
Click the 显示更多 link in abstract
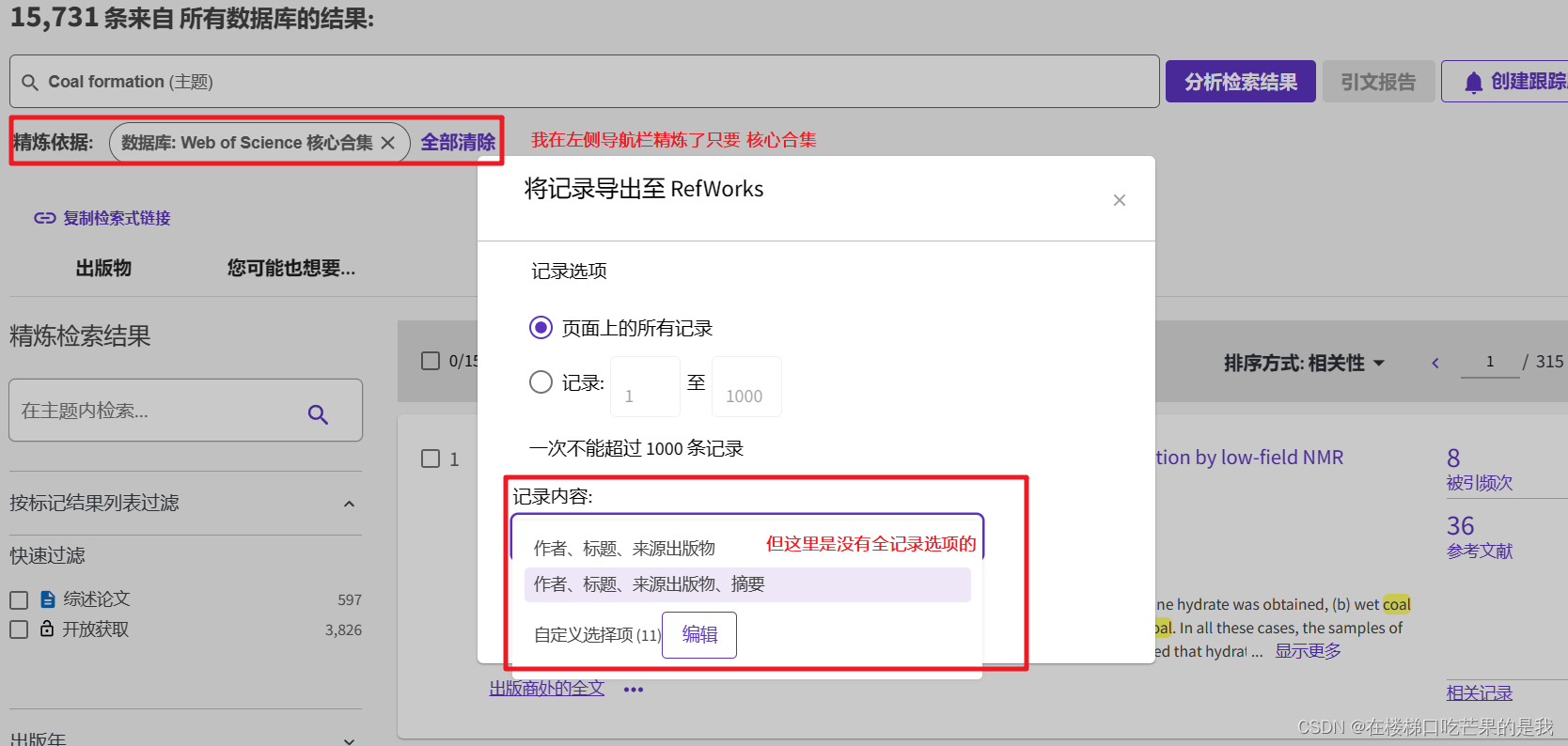[1308, 651]
